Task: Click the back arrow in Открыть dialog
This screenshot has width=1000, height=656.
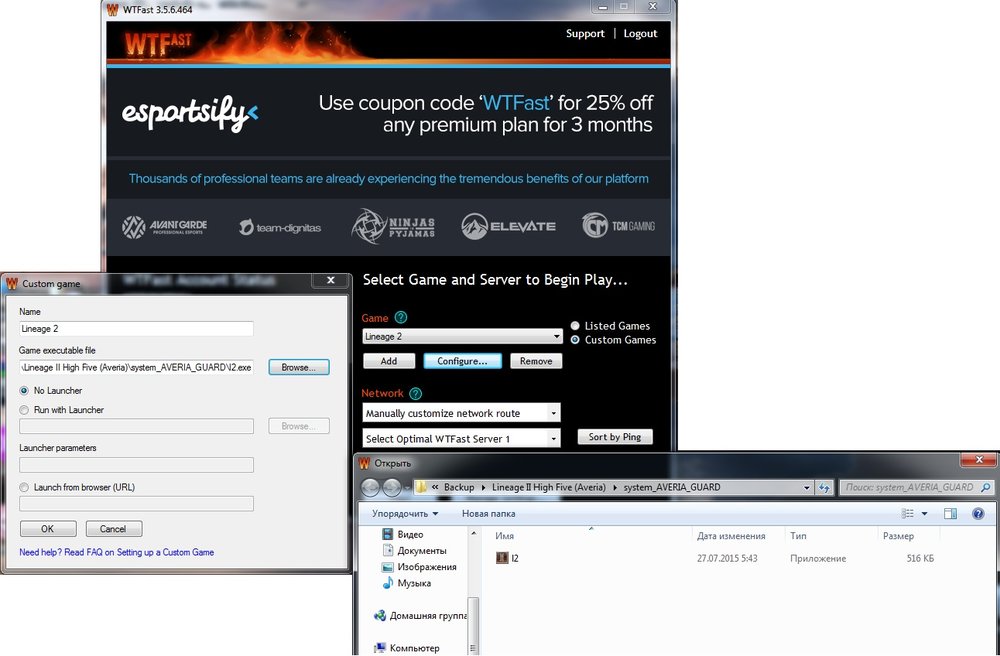Action: pyautogui.click(x=370, y=488)
